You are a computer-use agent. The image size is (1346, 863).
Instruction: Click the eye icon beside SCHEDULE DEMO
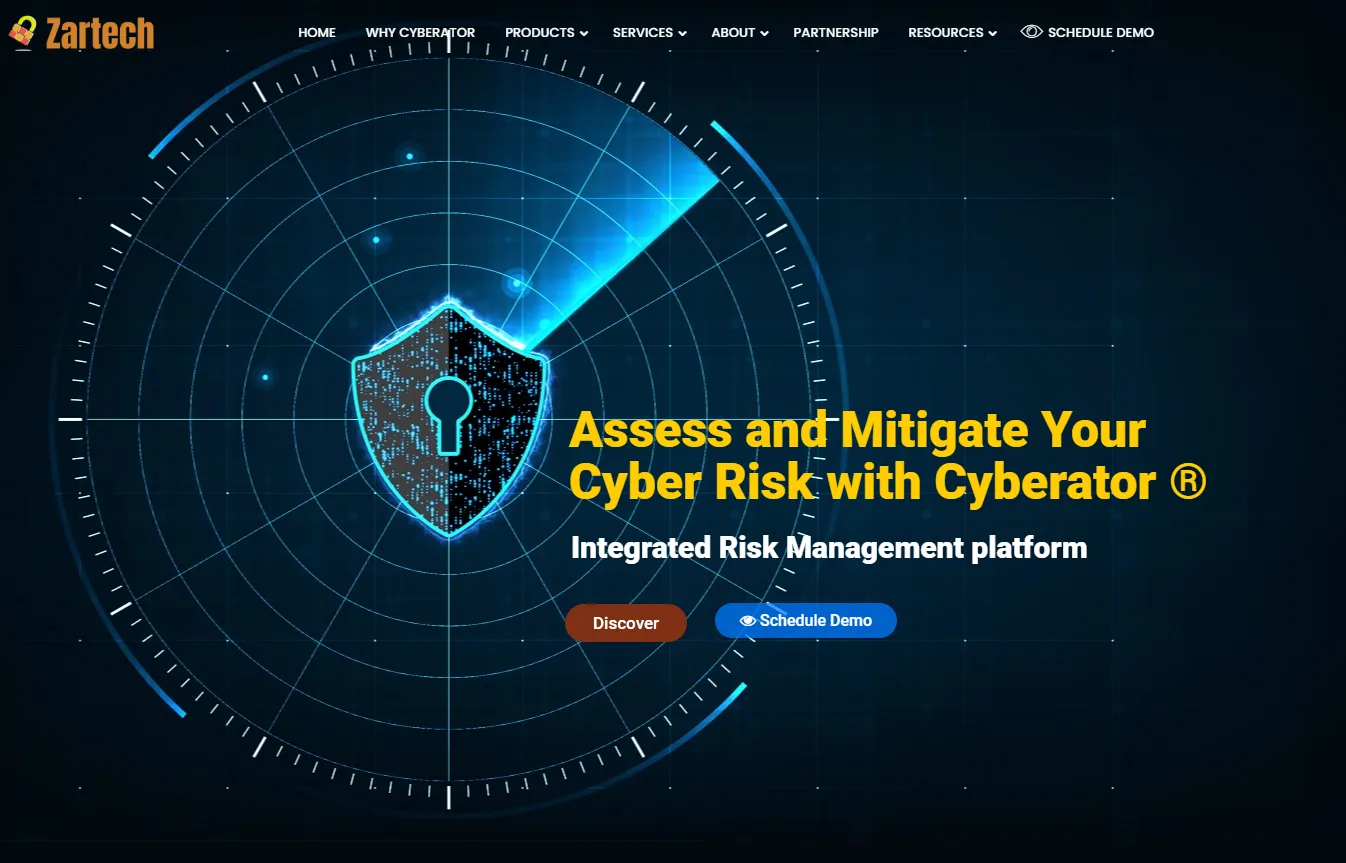(x=1030, y=32)
